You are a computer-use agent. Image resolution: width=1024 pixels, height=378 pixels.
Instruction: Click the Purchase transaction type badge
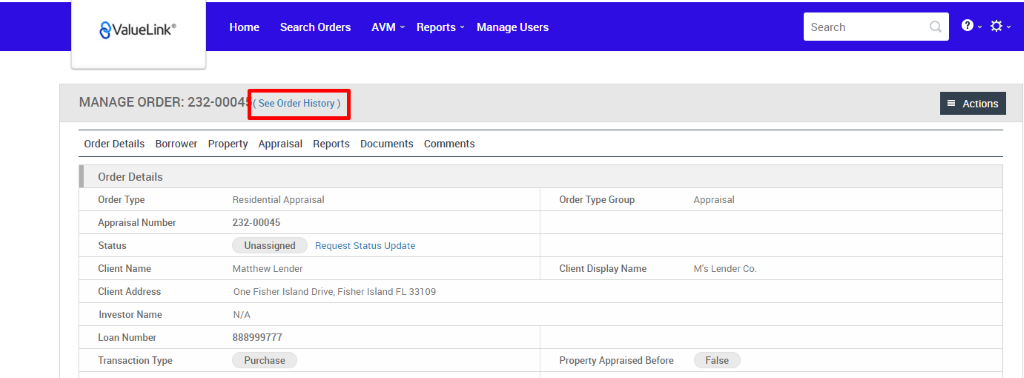point(264,360)
